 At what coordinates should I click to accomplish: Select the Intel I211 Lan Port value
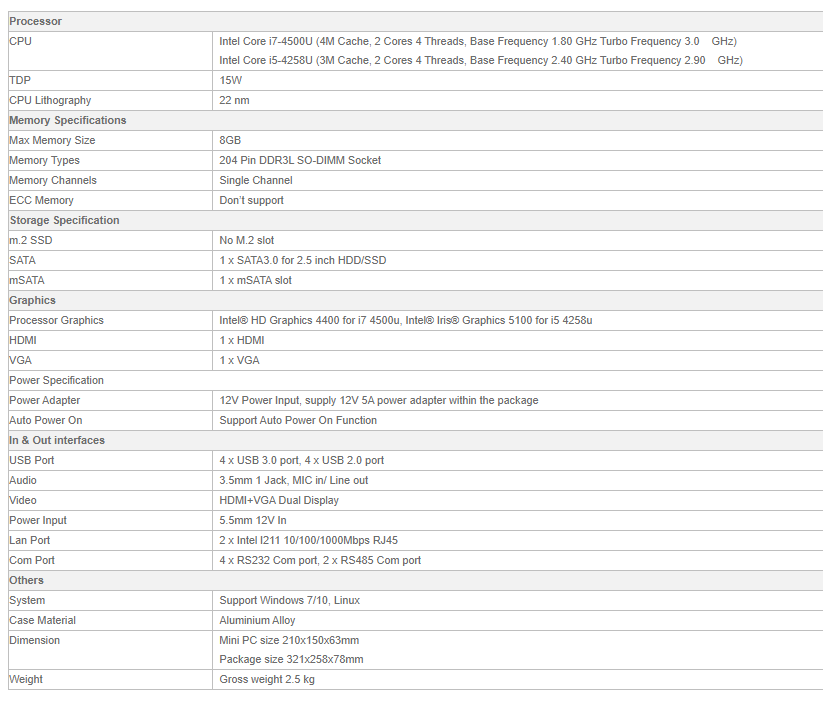click(308, 540)
